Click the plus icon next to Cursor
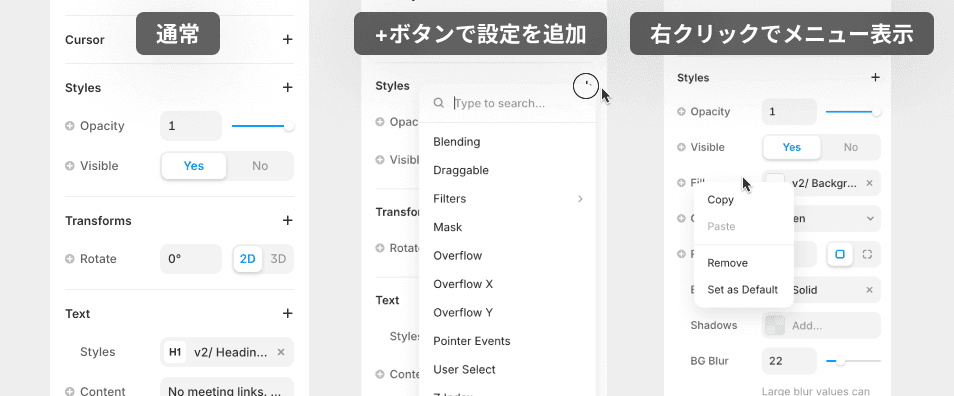954x396 pixels. click(x=288, y=40)
